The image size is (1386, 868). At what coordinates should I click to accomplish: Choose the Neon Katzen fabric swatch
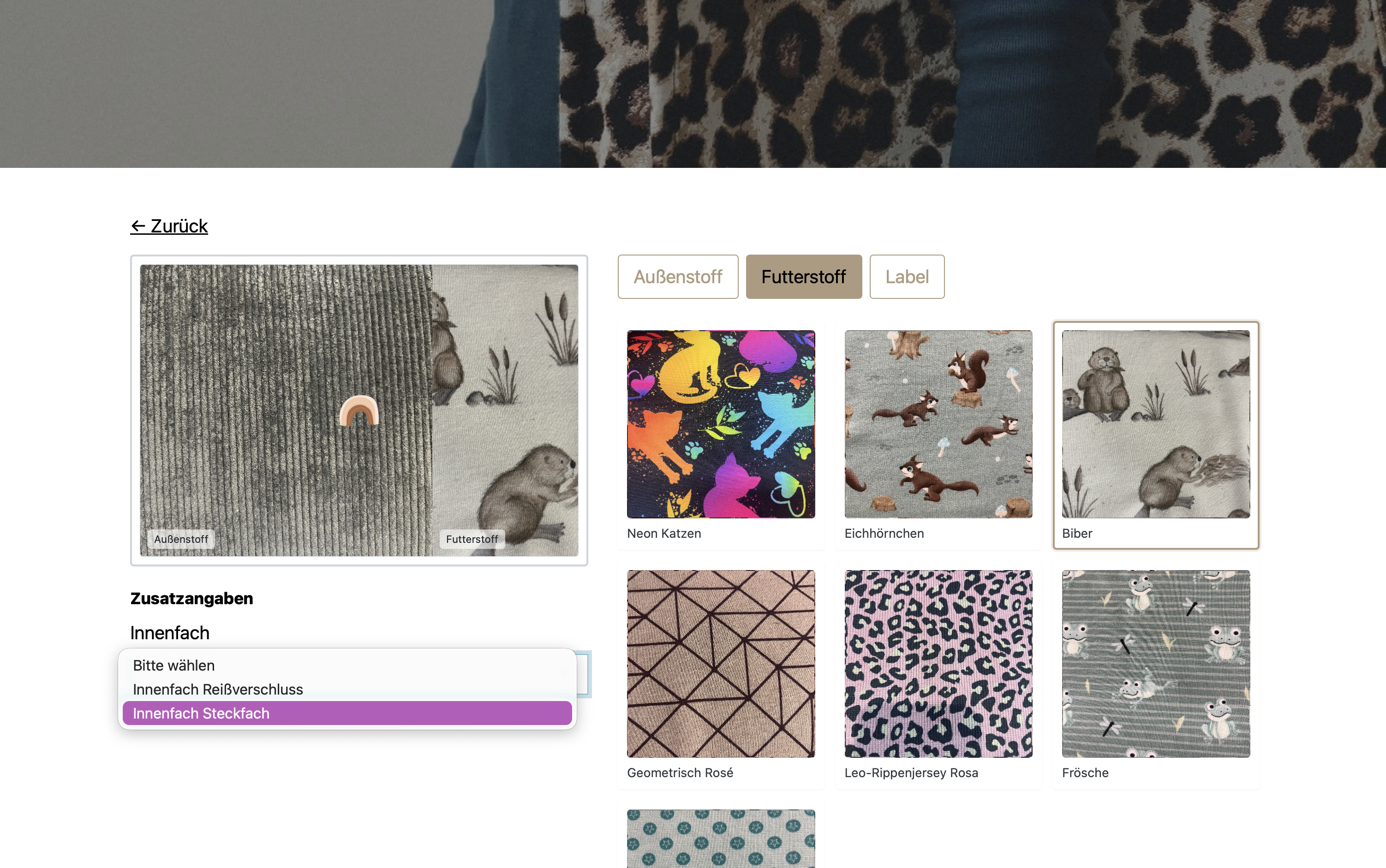721,424
